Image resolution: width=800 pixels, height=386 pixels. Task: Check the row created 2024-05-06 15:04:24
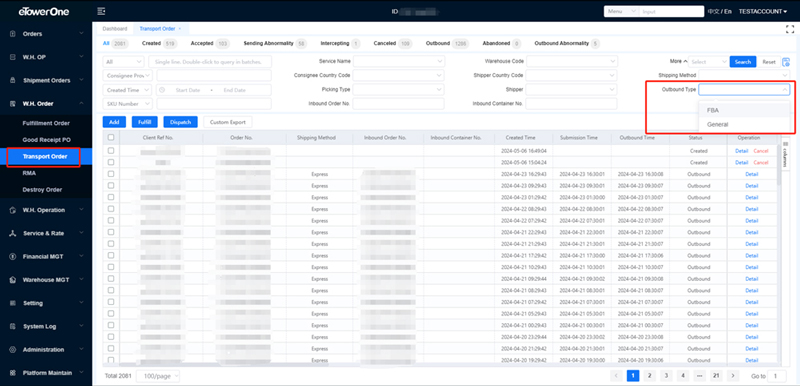tap(111, 162)
